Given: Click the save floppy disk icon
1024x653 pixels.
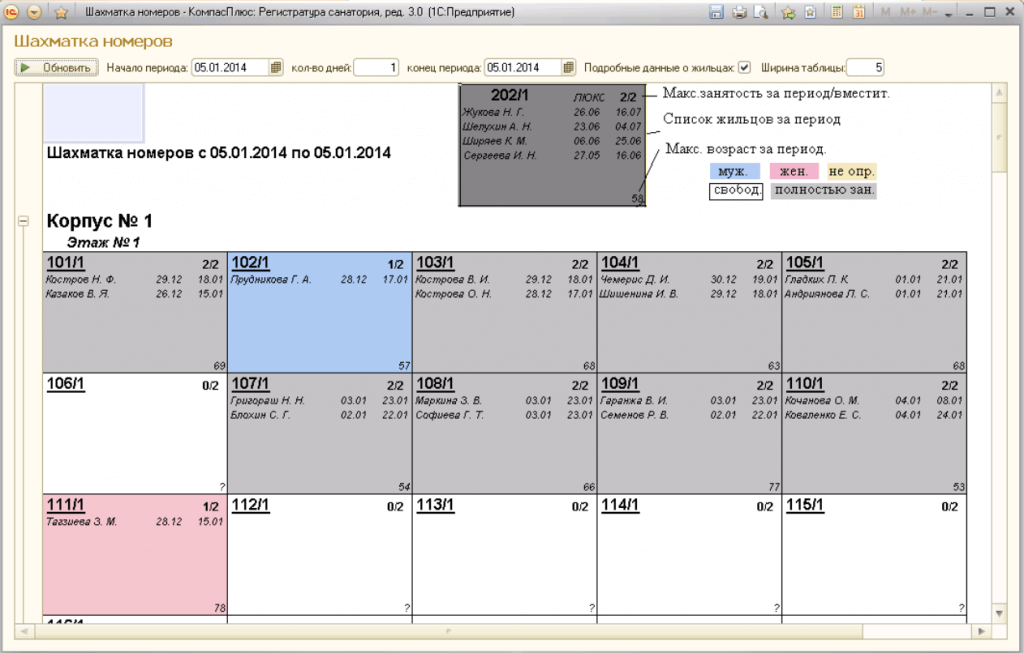Looking at the screenshot, I should (x=716, y=12).
